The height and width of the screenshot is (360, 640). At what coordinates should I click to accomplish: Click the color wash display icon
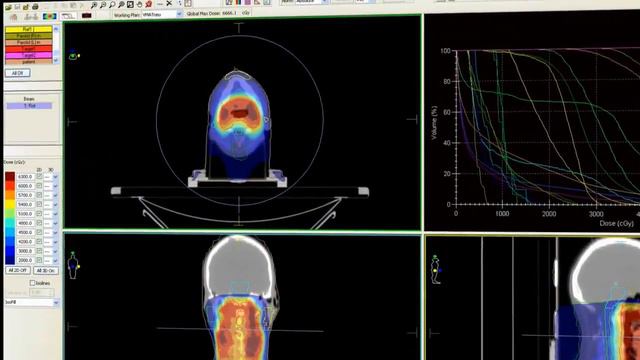click(49, 16)
